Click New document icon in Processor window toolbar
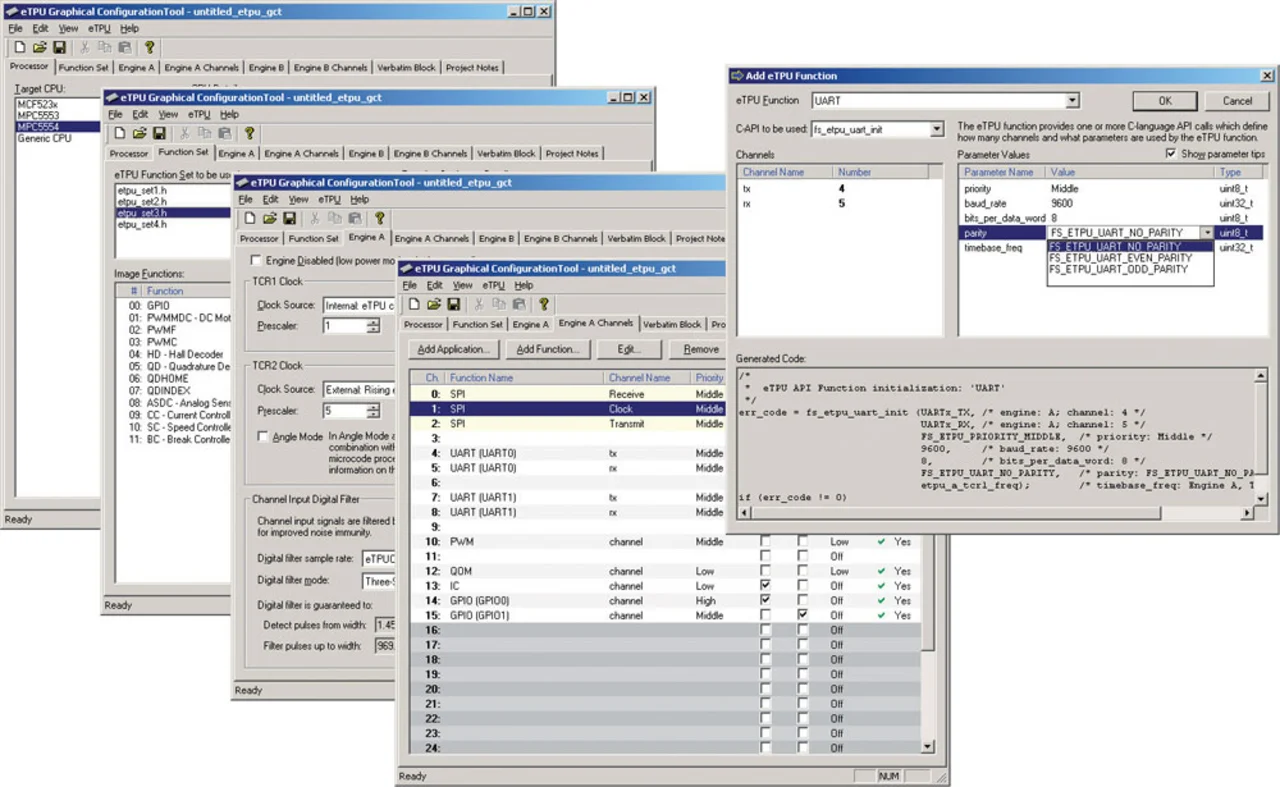Screen dimensions: 1280x787 coord(21,47)
